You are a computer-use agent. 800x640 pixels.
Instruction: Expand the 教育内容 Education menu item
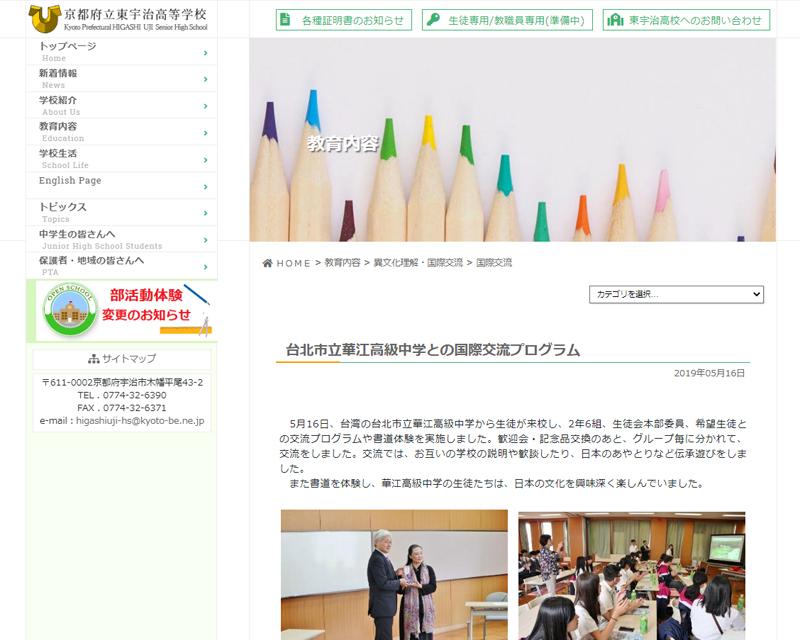120,132
